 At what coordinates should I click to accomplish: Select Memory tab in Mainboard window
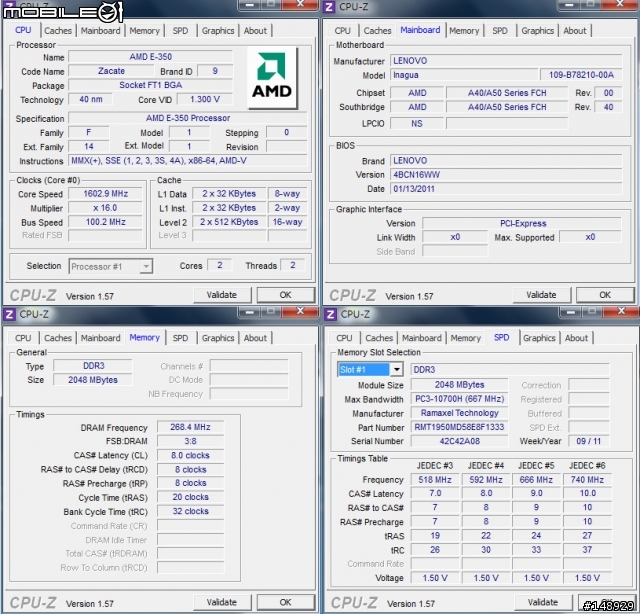click(x=464, y=31)
